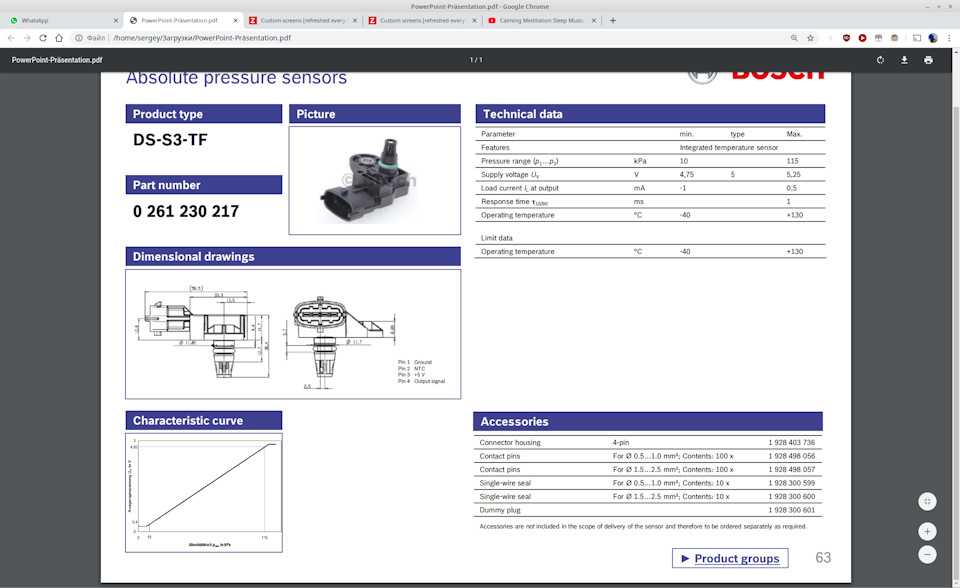This screenshot has width=960, height=588.
Task: Go back to the previous page
Action: point(11,38)
